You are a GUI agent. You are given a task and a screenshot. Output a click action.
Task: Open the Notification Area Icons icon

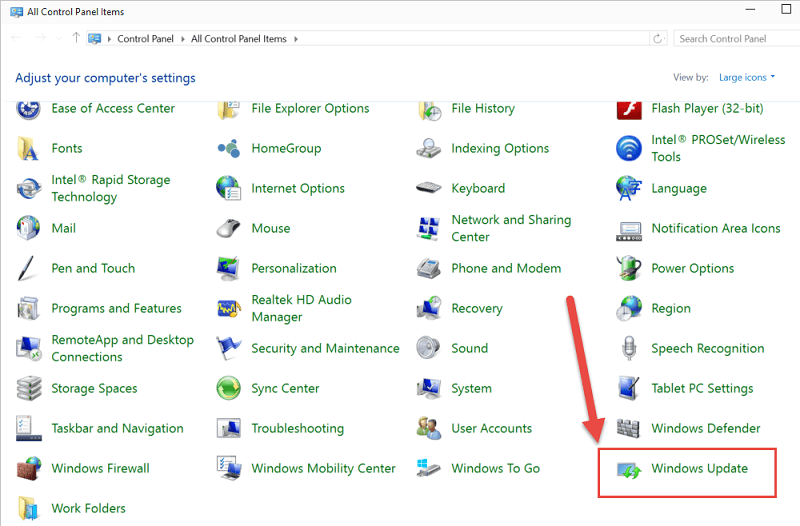click(x=629, y=231)
